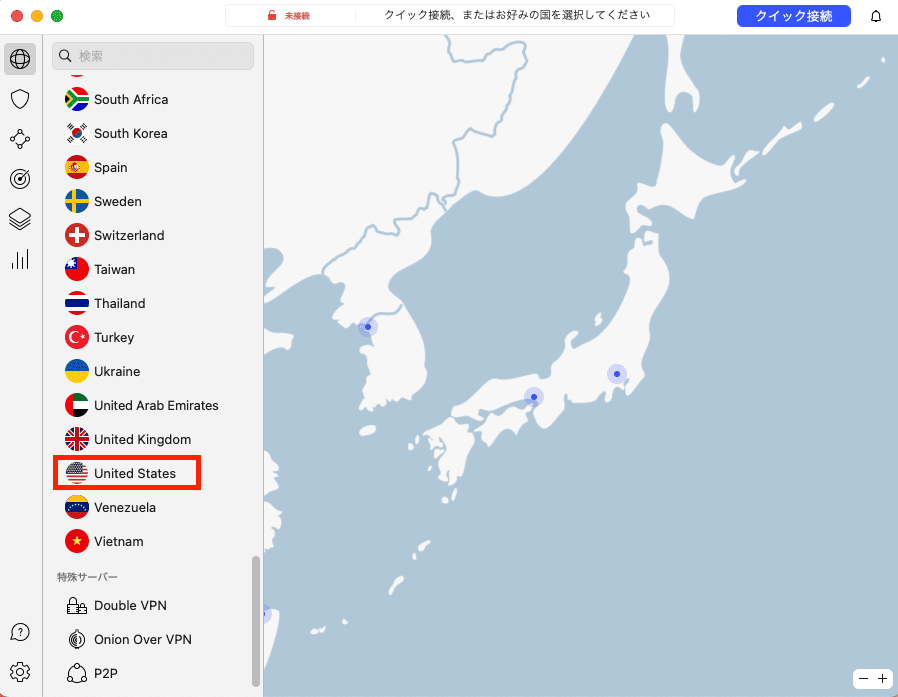Click the Sweden flag icon
This screenshot has width=898, height=697.
pyautogui.click(x=77, y=201)
